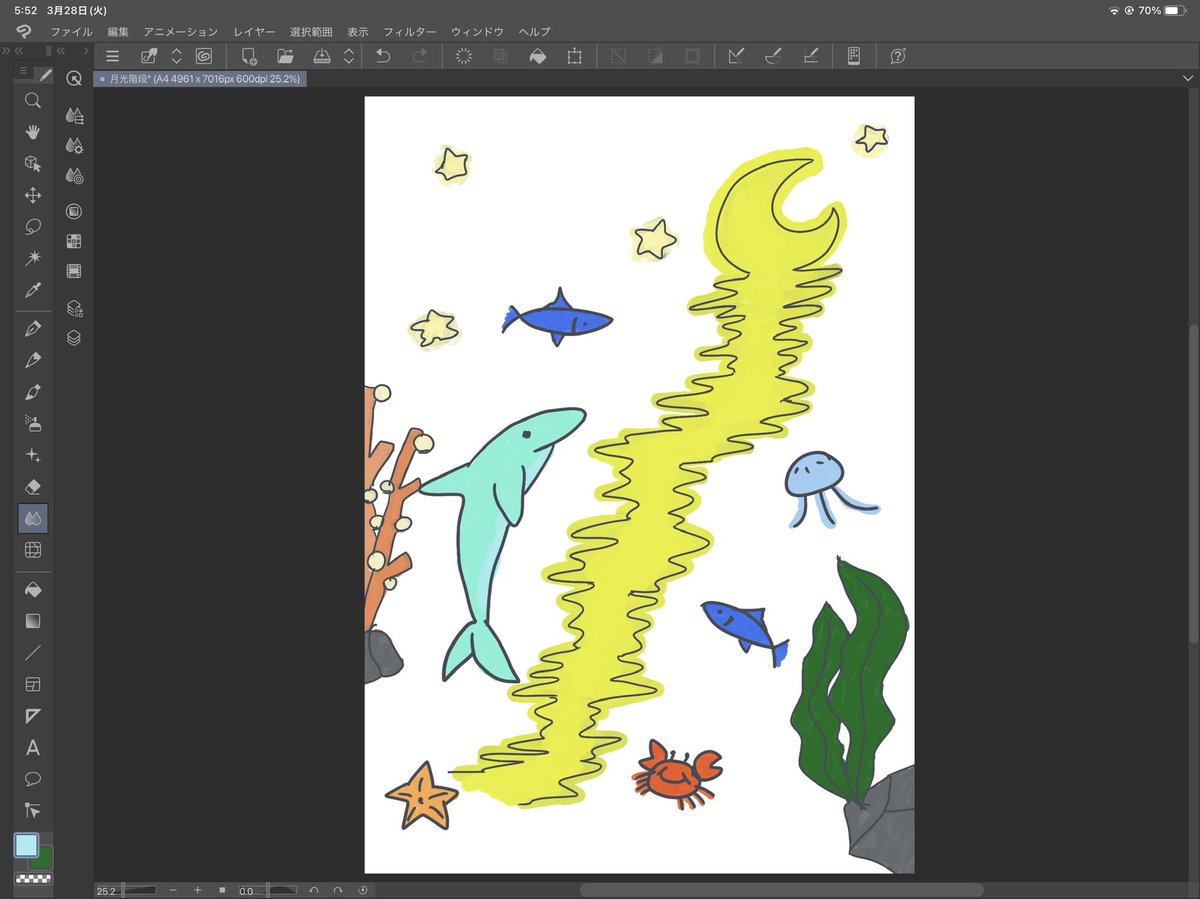Screen dimensions: 1200x899
Task: Open the Clip Studio support help icon
Action: point(898,56)
